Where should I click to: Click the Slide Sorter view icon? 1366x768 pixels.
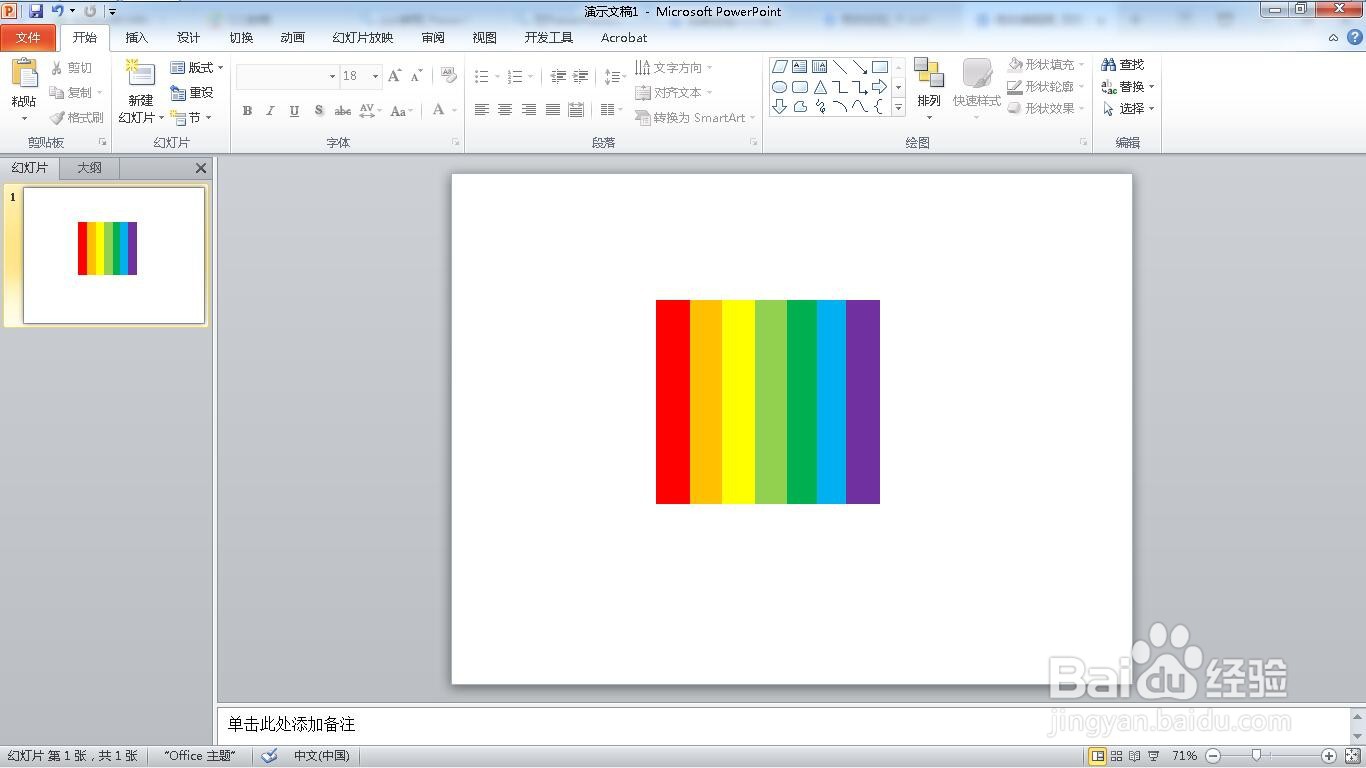point(1117,756)
